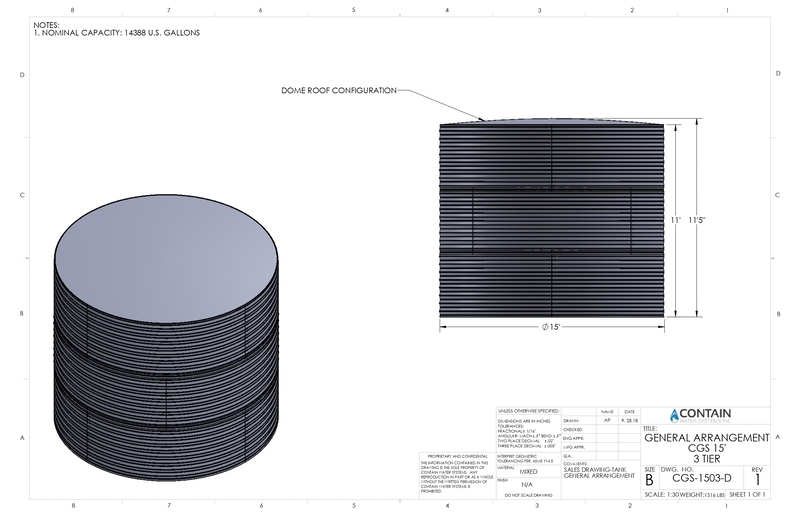Screen dimensions: 800x518
Task: Select the Ø15' diameter dimension
Action: pyautogui.click(x=551, y=327)
